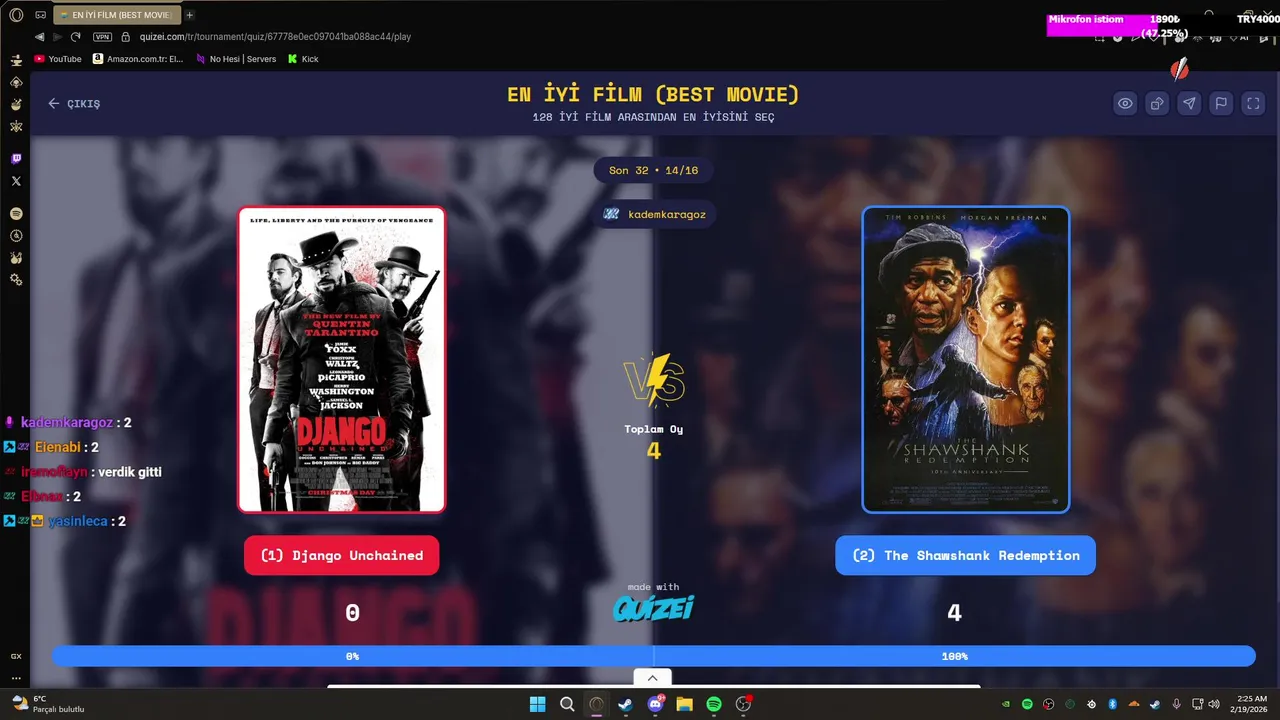1280x720 pixels.
Task: Click Elenabi username in chat
Action: coord(57,447)
